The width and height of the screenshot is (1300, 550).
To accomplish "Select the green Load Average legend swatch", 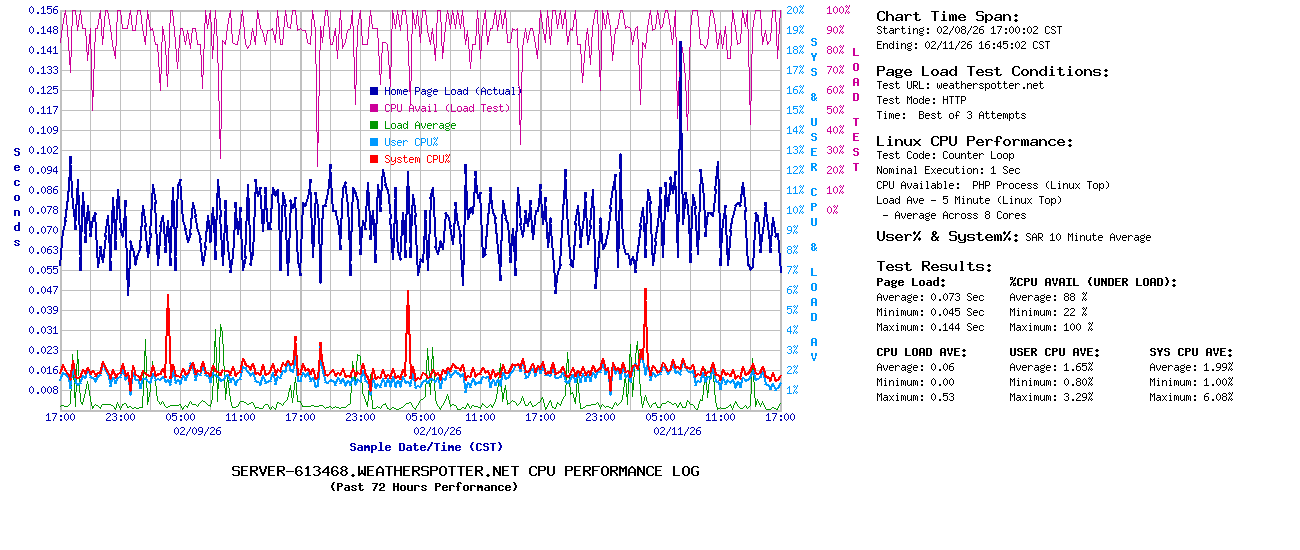I will (x=374, y=125).
